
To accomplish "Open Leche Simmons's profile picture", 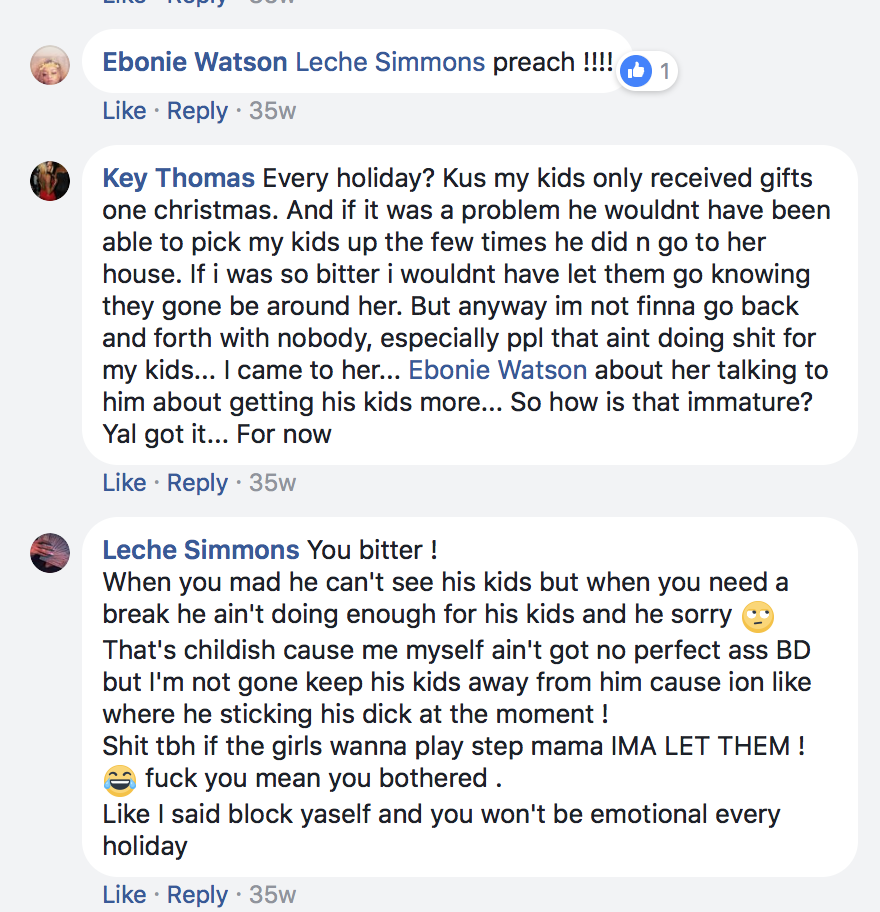I will [x=50, y=553].
